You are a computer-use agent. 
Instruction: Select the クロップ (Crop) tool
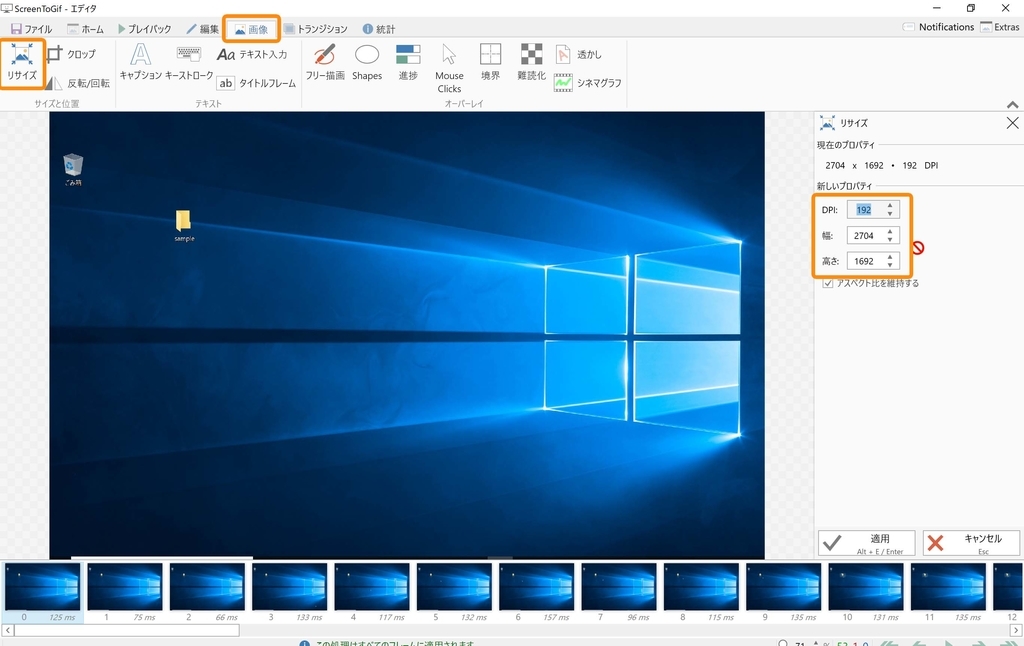tap(72, 54)
